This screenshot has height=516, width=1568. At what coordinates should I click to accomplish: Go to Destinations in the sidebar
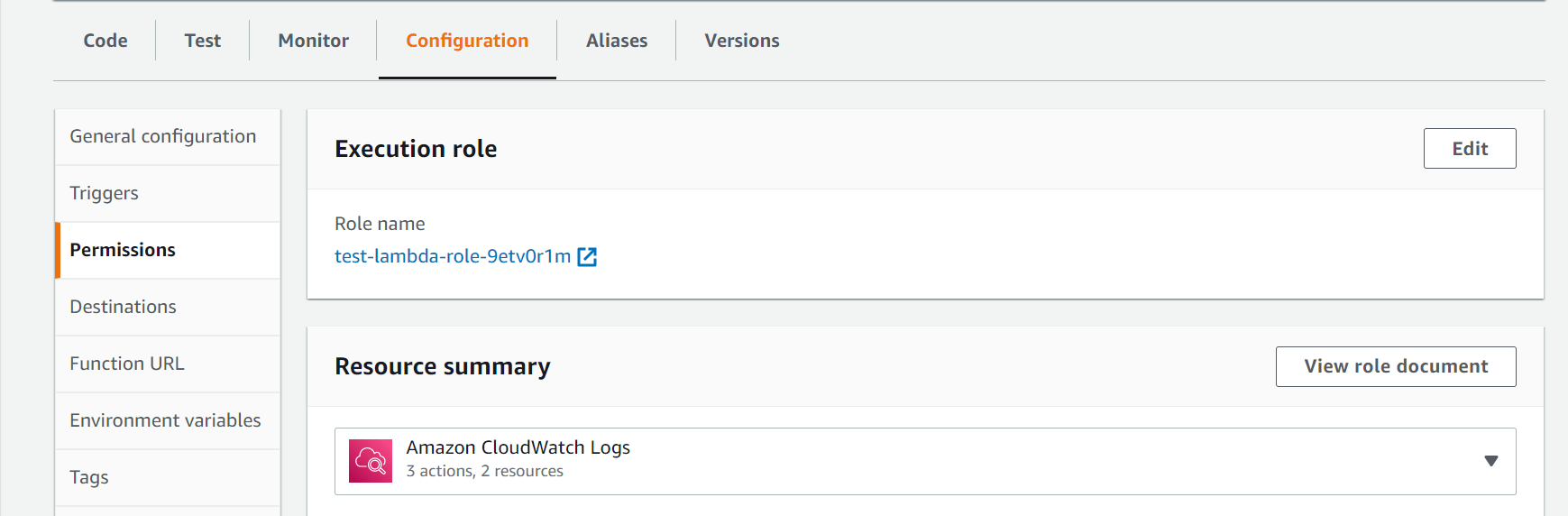click(124, 307)
